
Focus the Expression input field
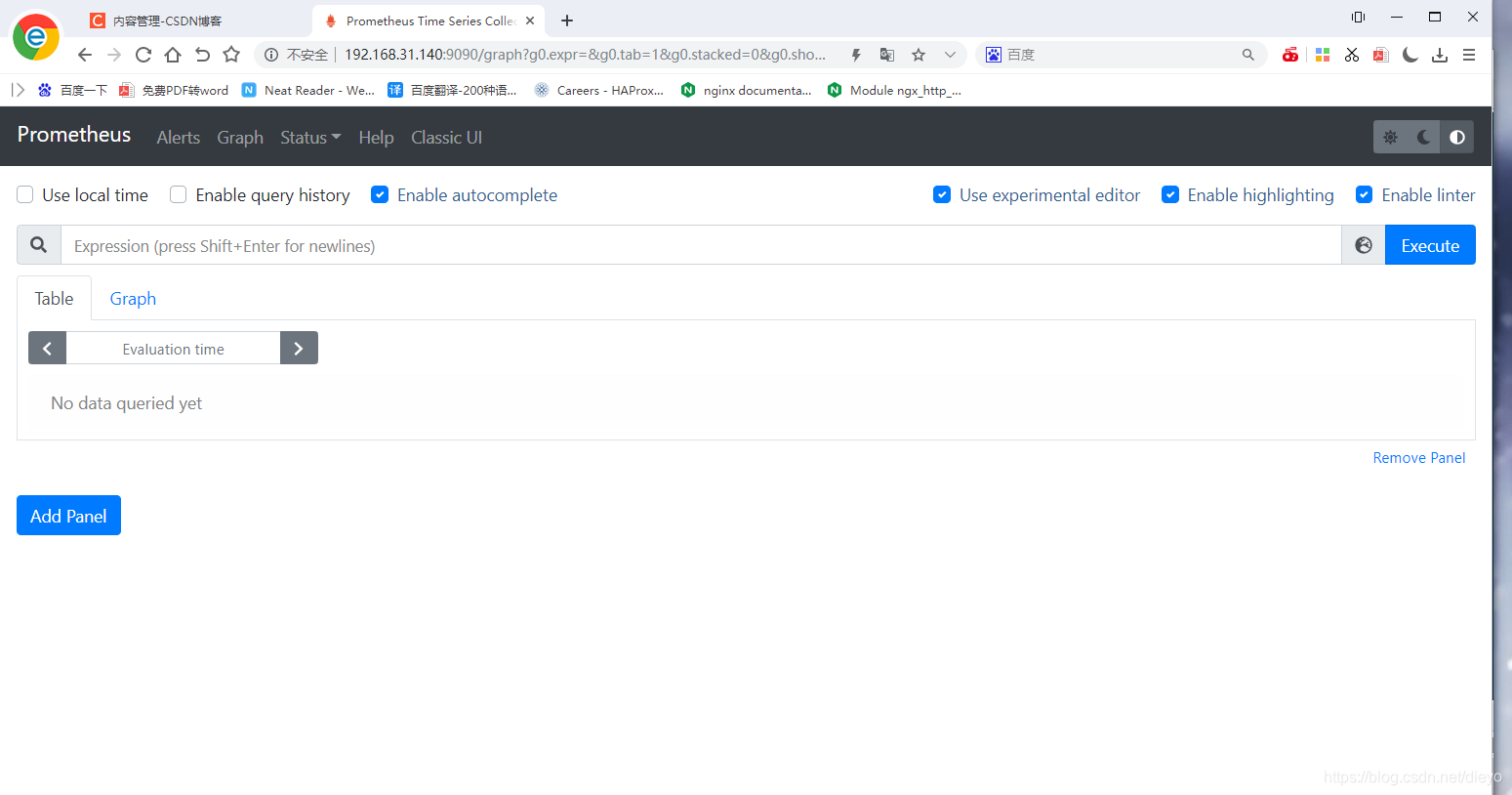coord(701,245)
